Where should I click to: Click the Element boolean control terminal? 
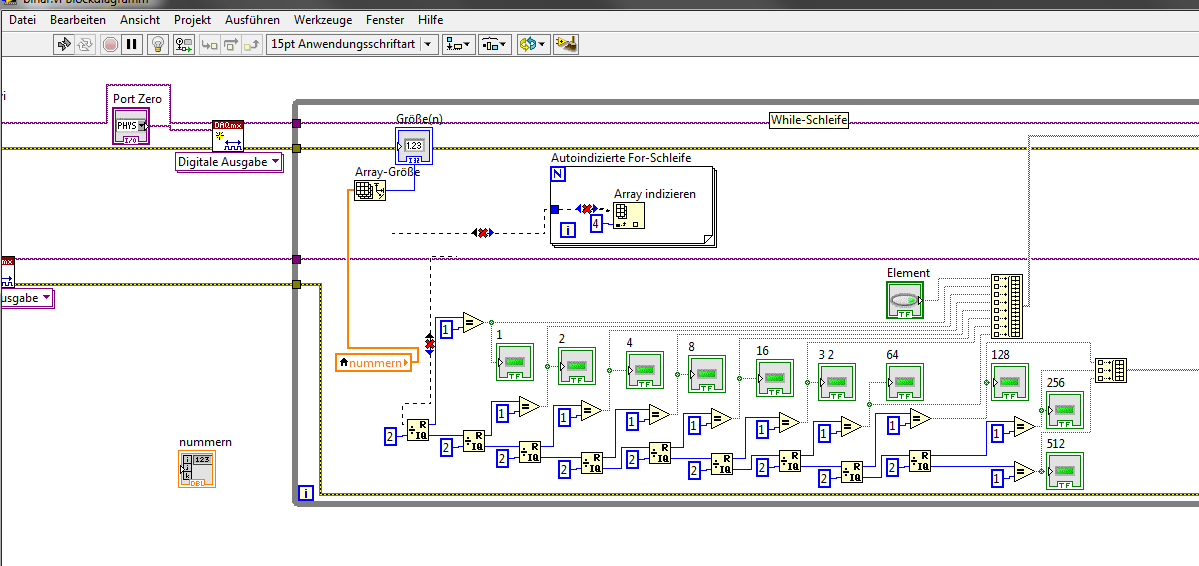click(904, 299)
